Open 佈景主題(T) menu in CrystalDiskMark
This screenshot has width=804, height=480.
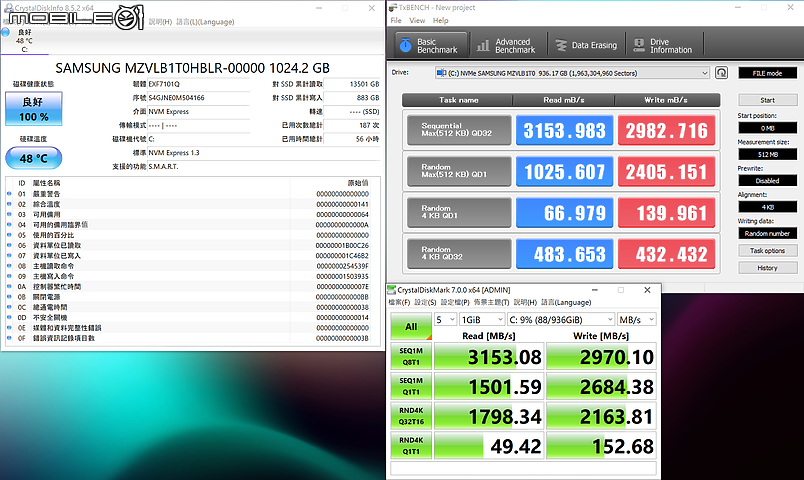[491, 303]
